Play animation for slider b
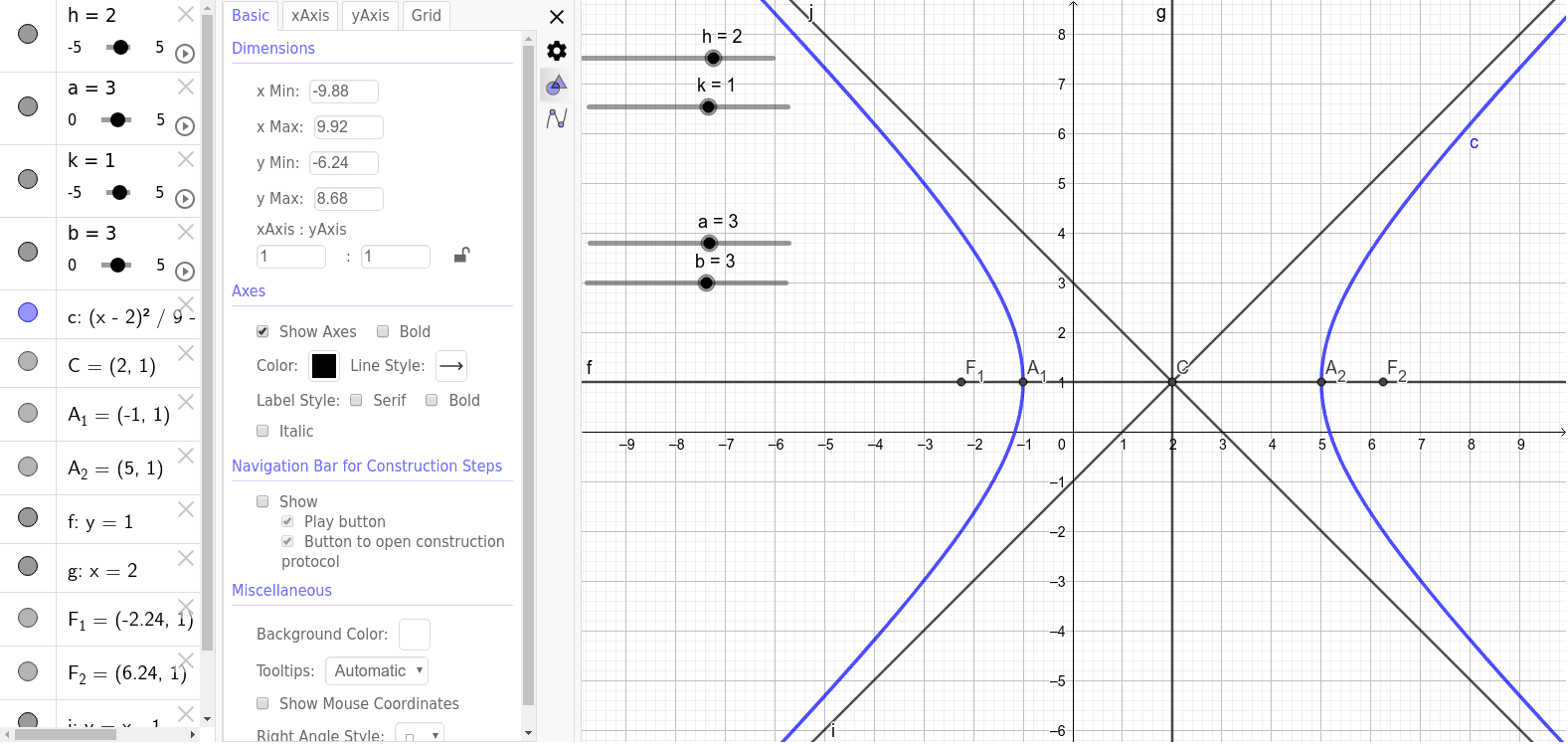The image size is (1568, 744). 185,272
